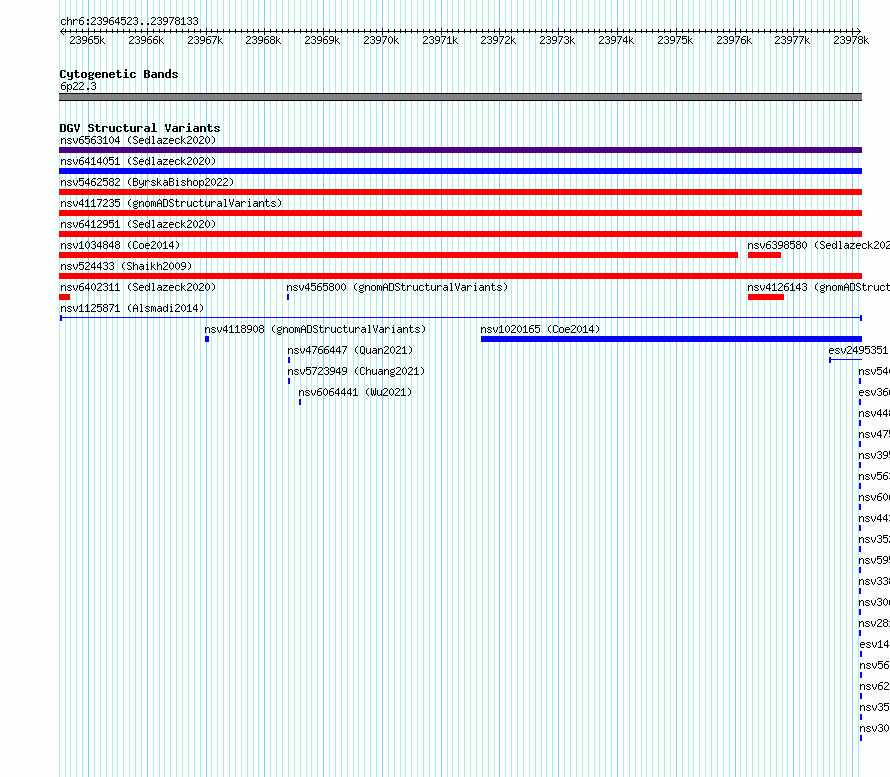This screenshot has height=777, width=890.
Task: Click the 23968k ruler position
Action: (x=263, y=40)
